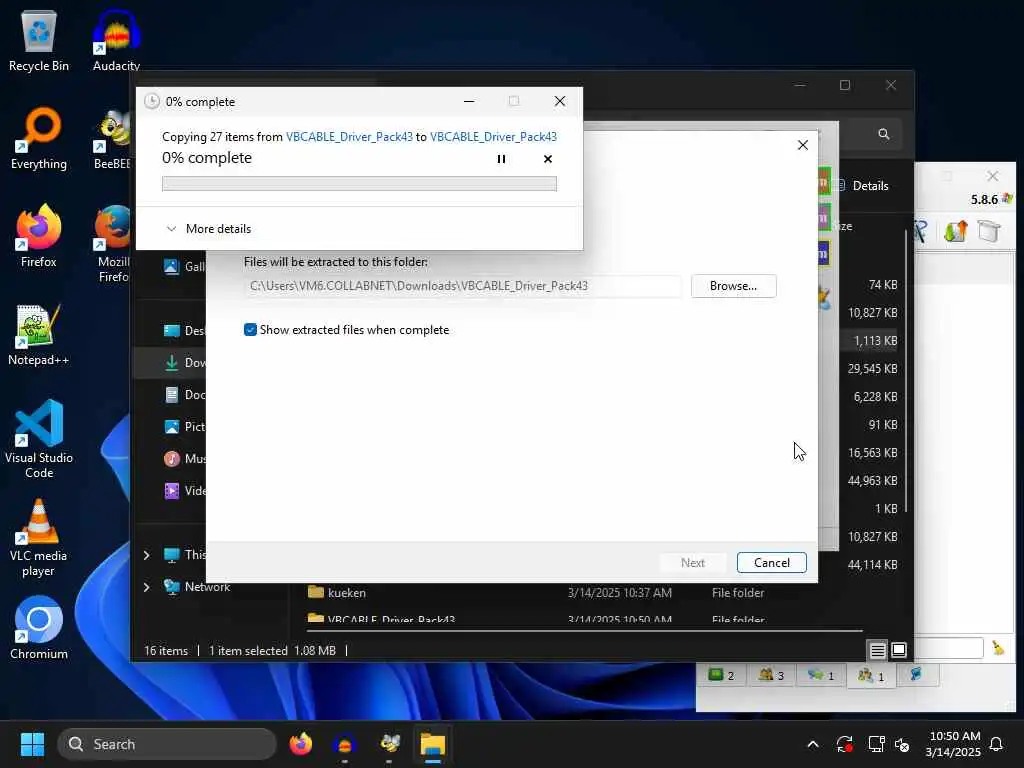Click the taskbar Search box

click(167, 744)
